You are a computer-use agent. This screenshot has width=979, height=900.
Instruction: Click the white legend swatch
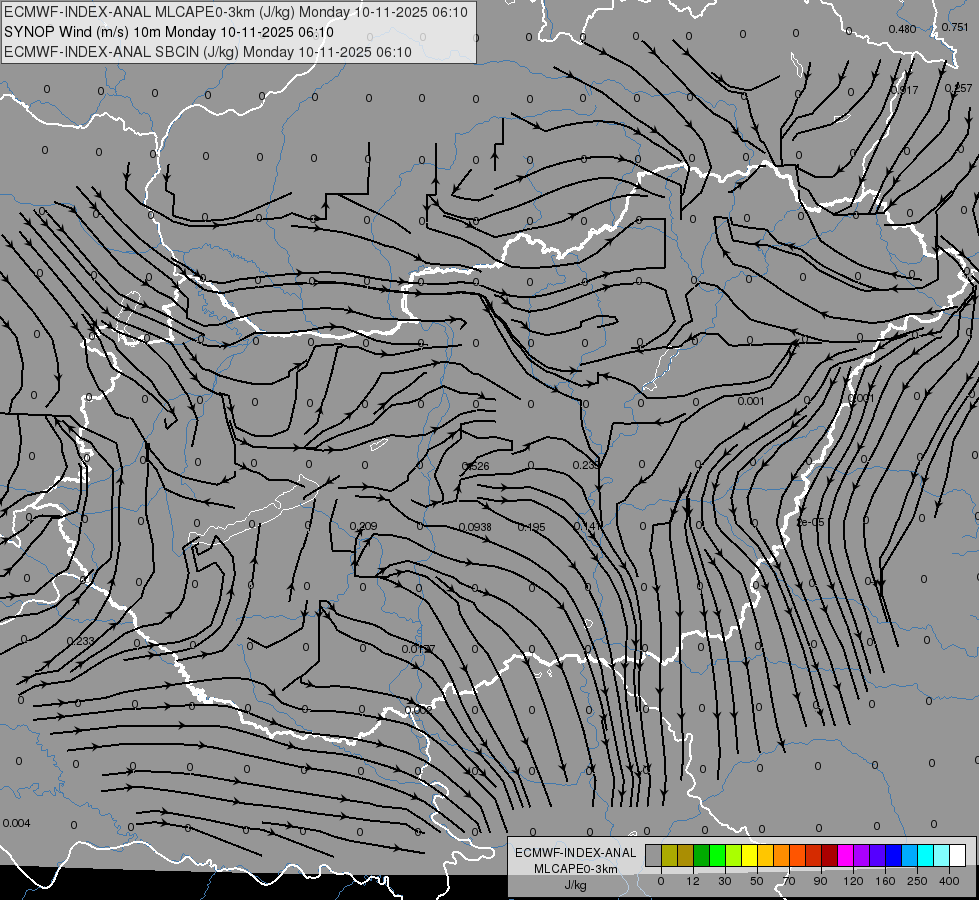pyautogui.click(x=958, y=856)
